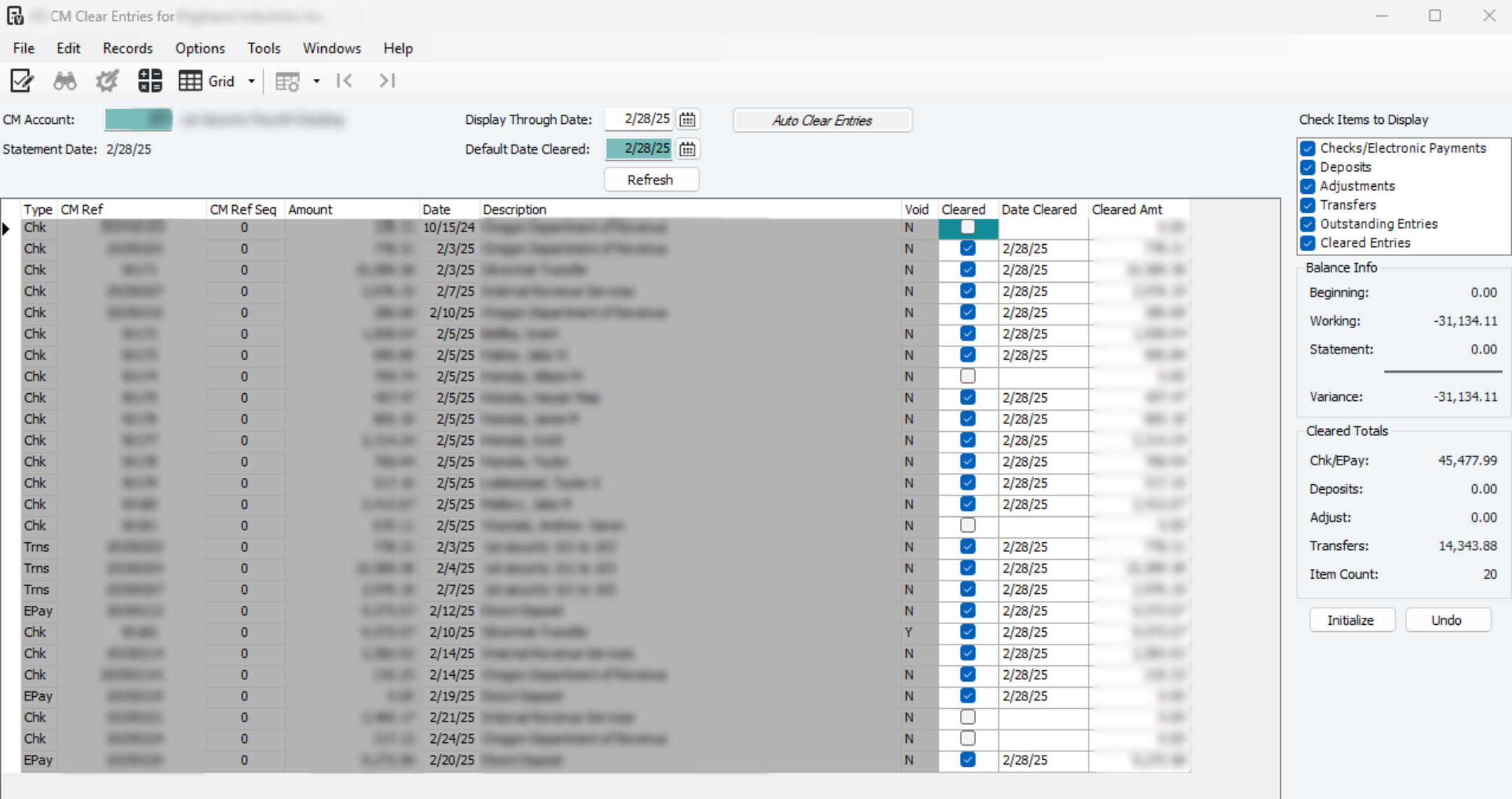Viewport: 1512px width, 799px height.
Task: Open calendar for Default Date Cleared
Action: [x=688, y=149]
